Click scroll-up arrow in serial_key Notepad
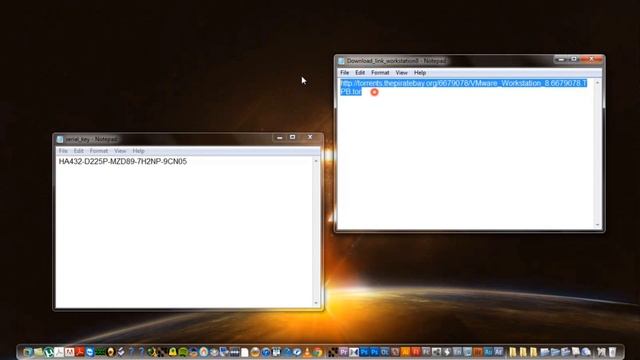This screenshot has width=640, height=360. tap(316, 161)
